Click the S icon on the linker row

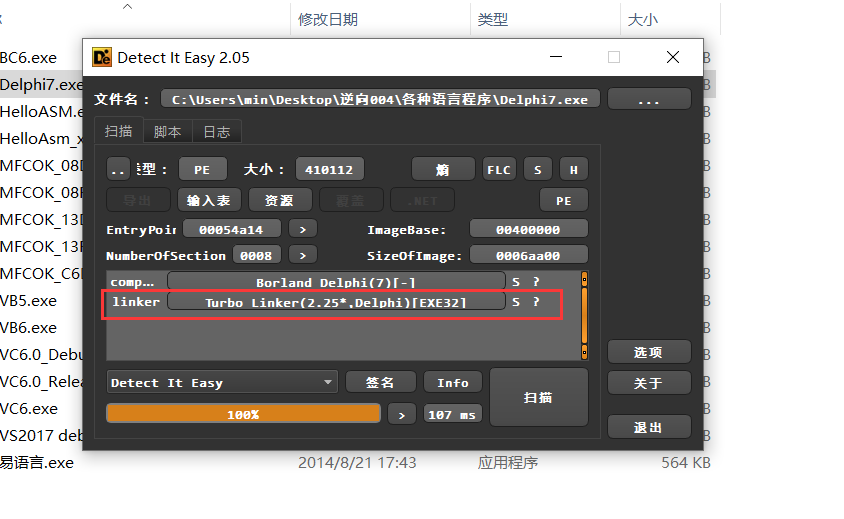pos(516,301)
